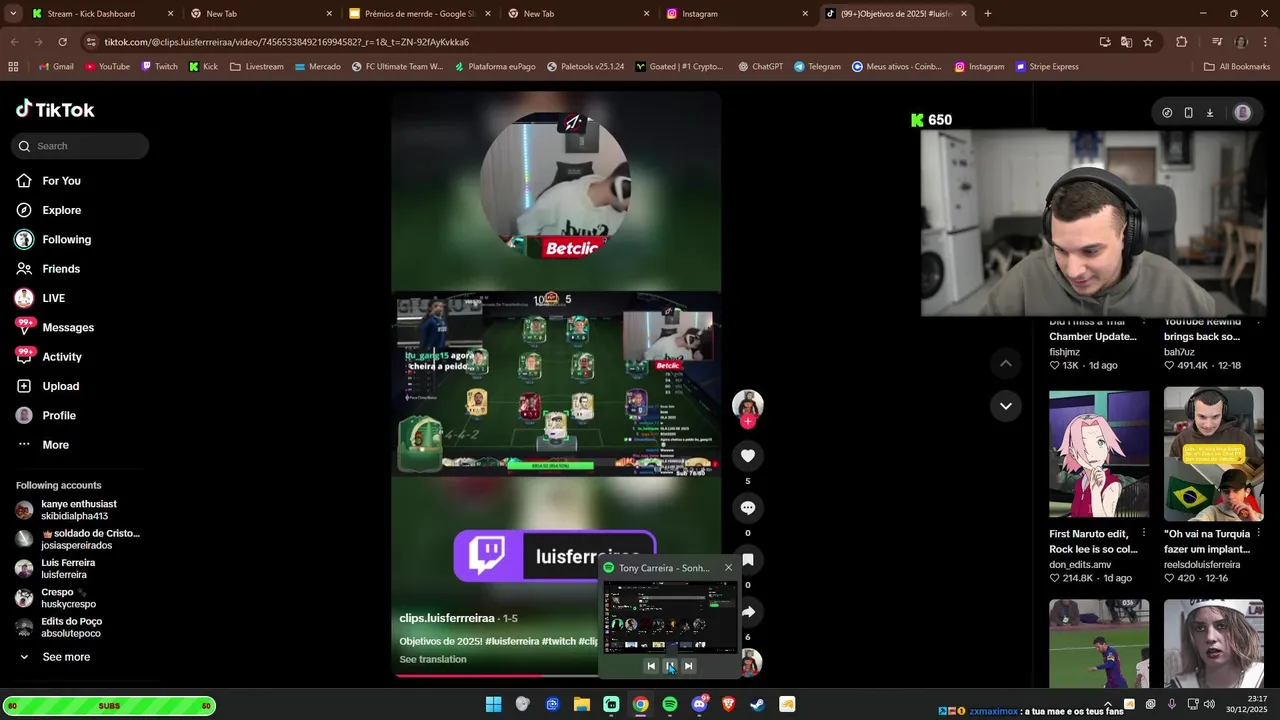Go to previous video with up chevron
Viewport: 1280px width, 720px height.
(1005, 364)
